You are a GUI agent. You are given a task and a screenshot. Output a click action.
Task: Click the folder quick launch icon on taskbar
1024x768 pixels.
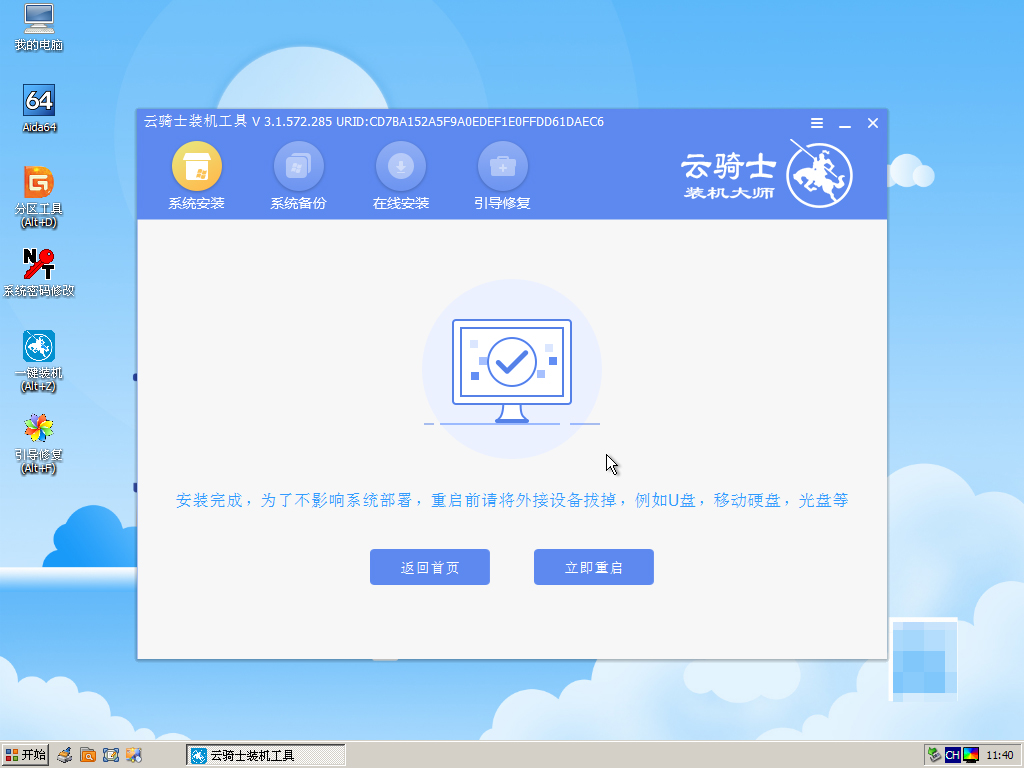[x=88, y=756]
